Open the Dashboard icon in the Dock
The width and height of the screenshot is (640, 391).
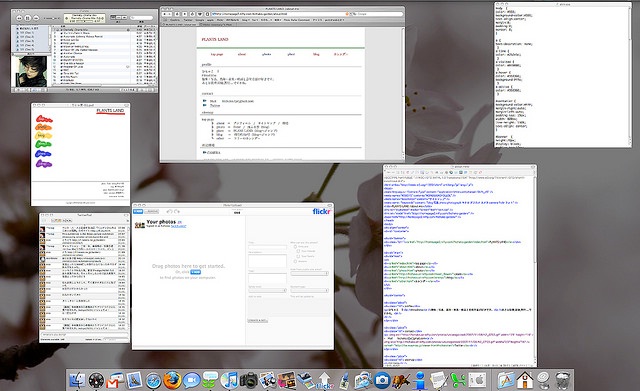coord(96,380)
